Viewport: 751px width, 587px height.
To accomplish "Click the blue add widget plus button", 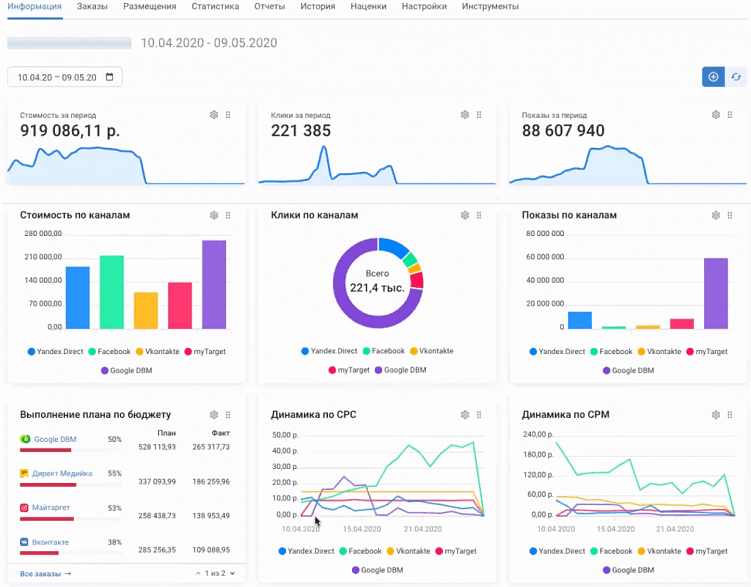I will (713, 77).
